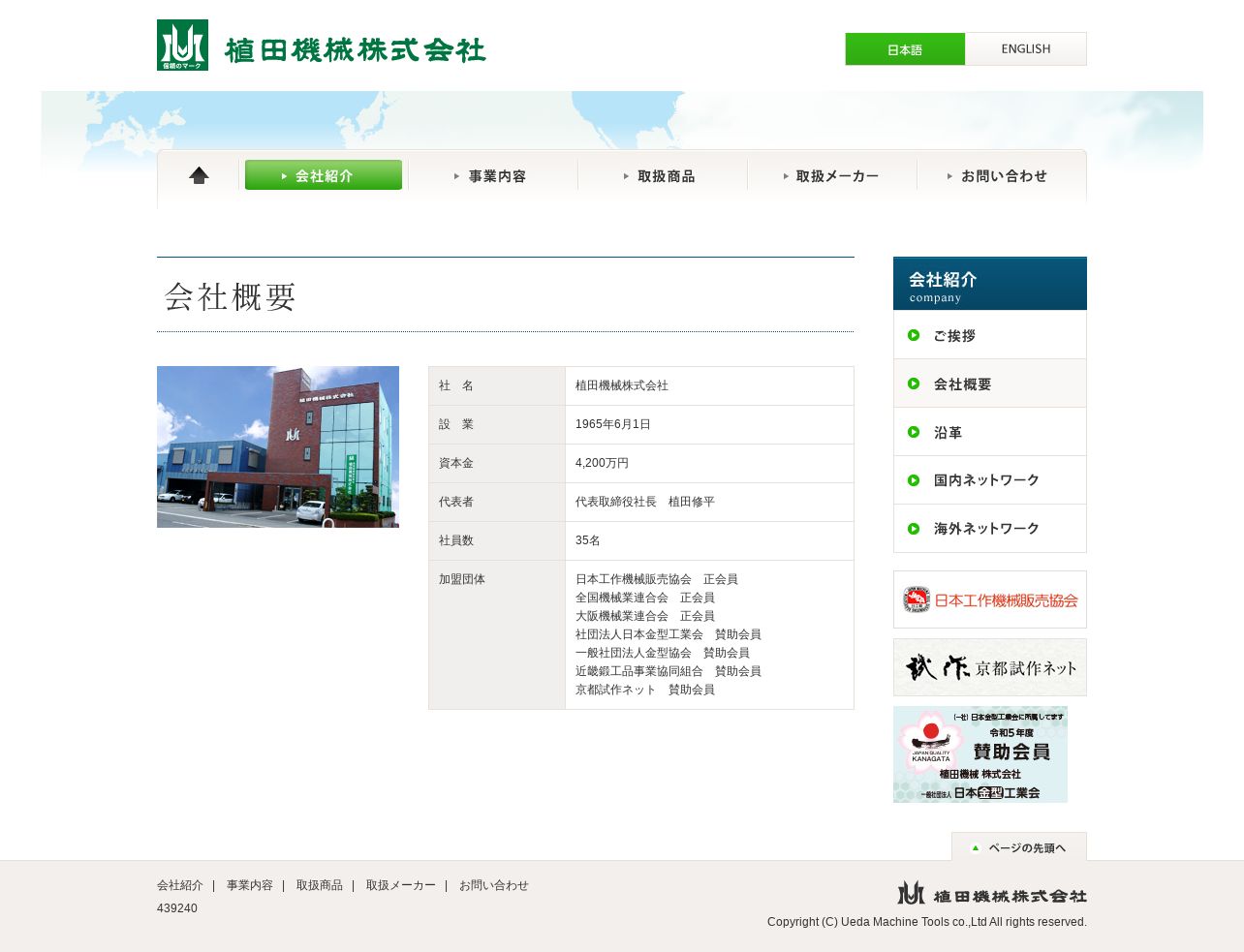The height and width of the screenshot is (952, 1244).
Task: Click the 植田機械株式会社 header company name
Action: click(x=356, y=50)
